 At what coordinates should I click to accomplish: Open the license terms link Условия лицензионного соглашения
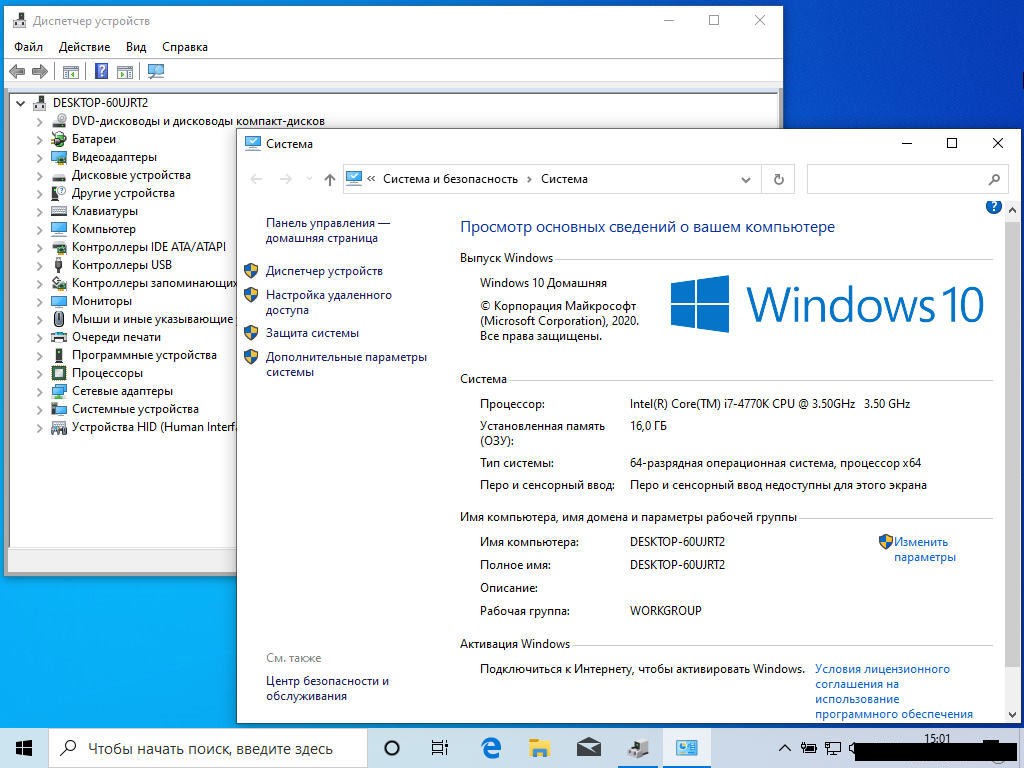pos(893,692)
